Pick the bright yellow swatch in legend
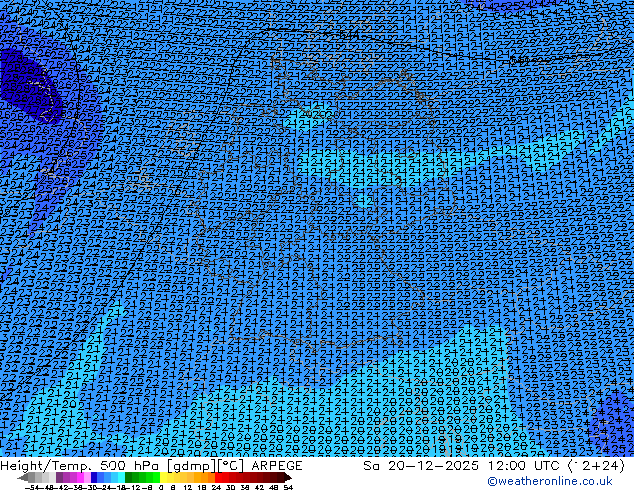The image size is (634, 490). [163, 478]
